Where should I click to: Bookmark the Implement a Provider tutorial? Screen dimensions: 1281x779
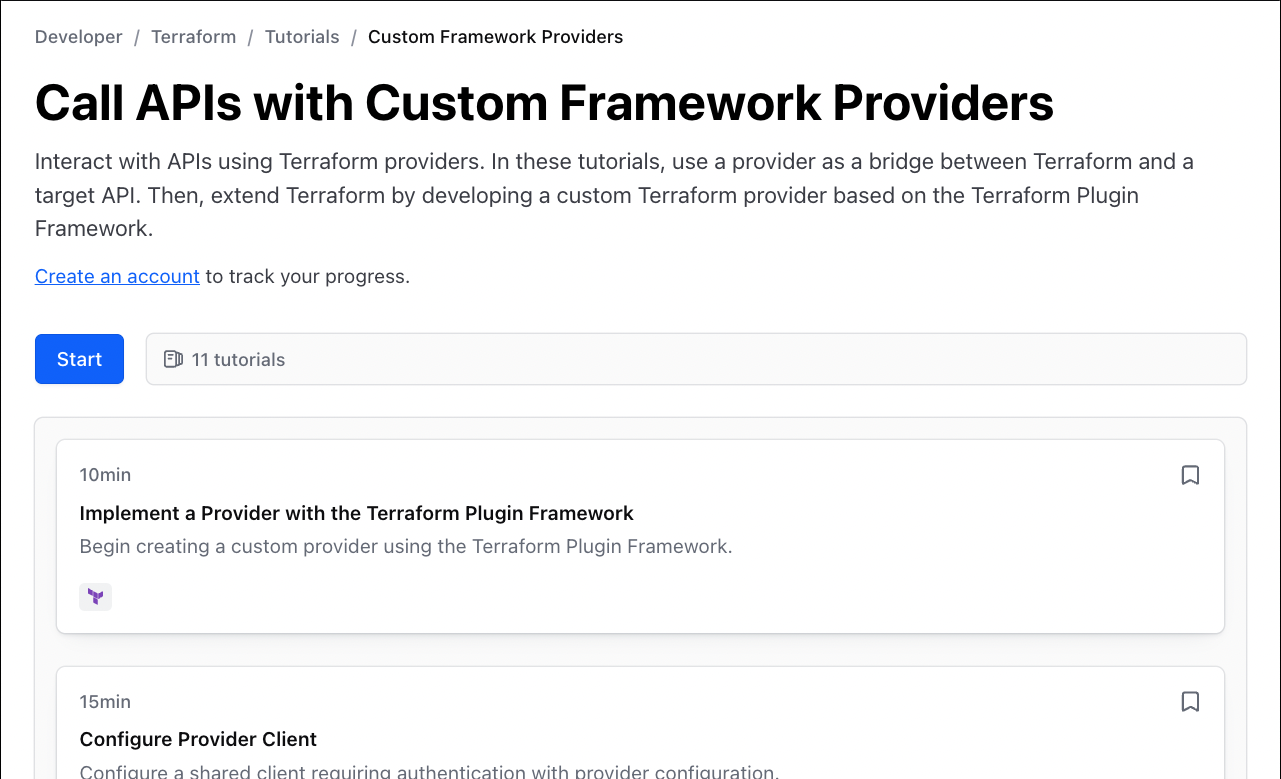pyautogui.click(x=1190, y=475)
